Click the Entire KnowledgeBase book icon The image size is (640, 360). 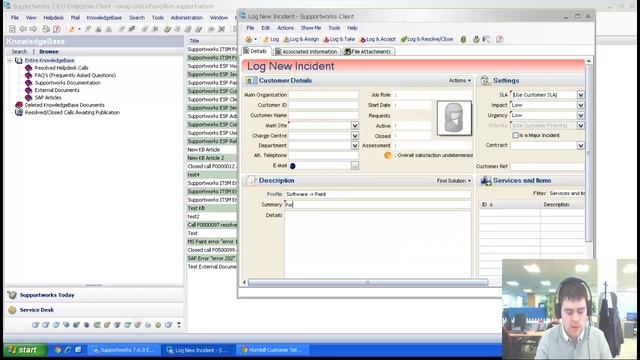pos(19,60)
